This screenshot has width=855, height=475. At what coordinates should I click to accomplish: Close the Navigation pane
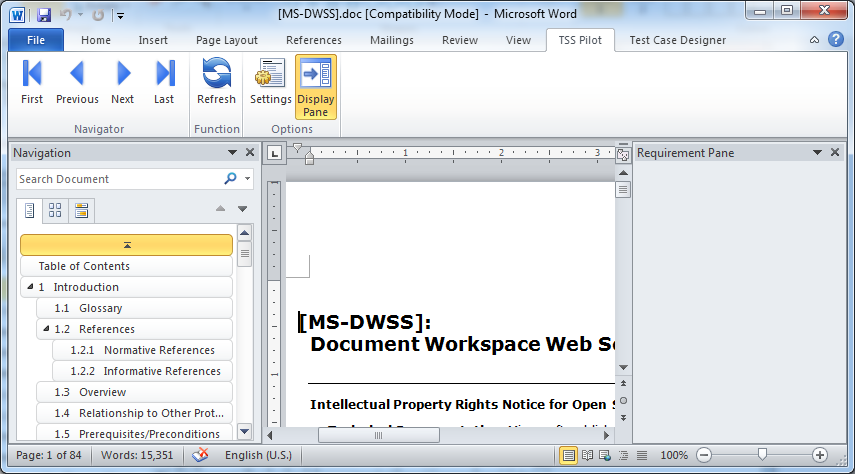[250, 153]
